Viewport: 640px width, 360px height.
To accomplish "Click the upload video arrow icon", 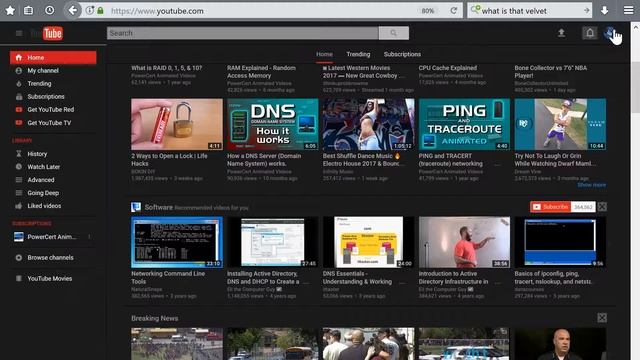I will coord(562,33).
